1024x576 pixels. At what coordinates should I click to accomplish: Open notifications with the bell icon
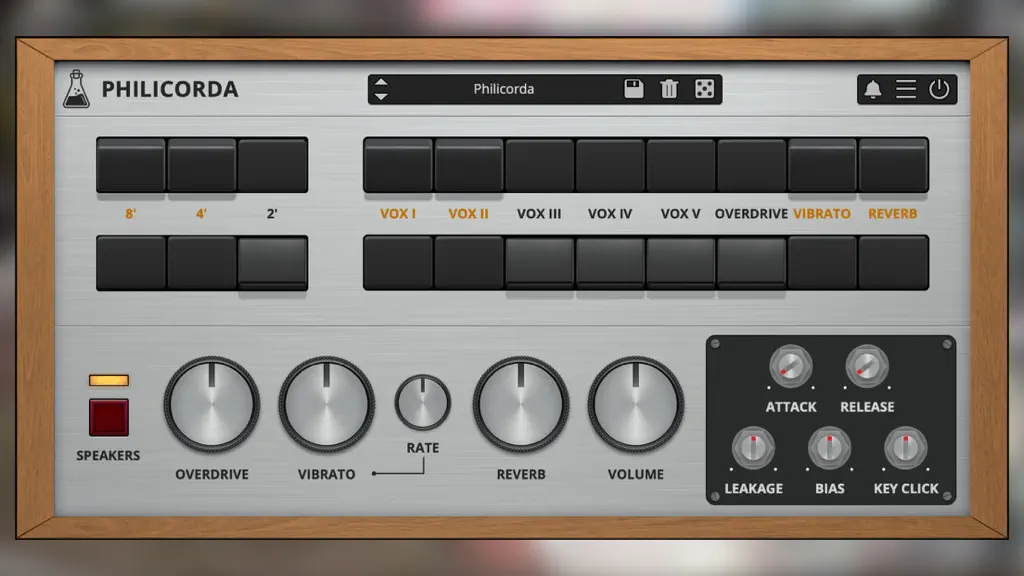tap(872, 89)
